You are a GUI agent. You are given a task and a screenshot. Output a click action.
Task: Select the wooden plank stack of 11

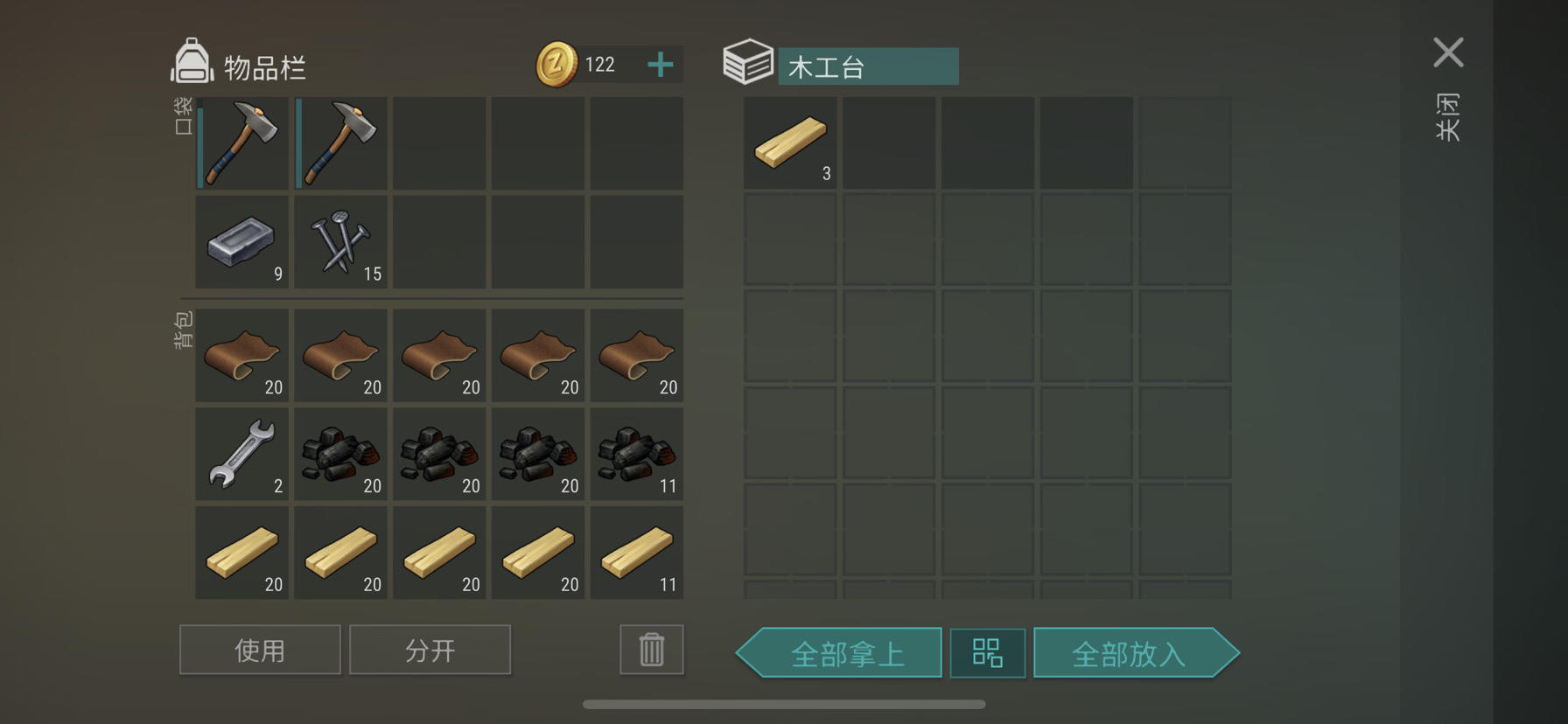637,553
